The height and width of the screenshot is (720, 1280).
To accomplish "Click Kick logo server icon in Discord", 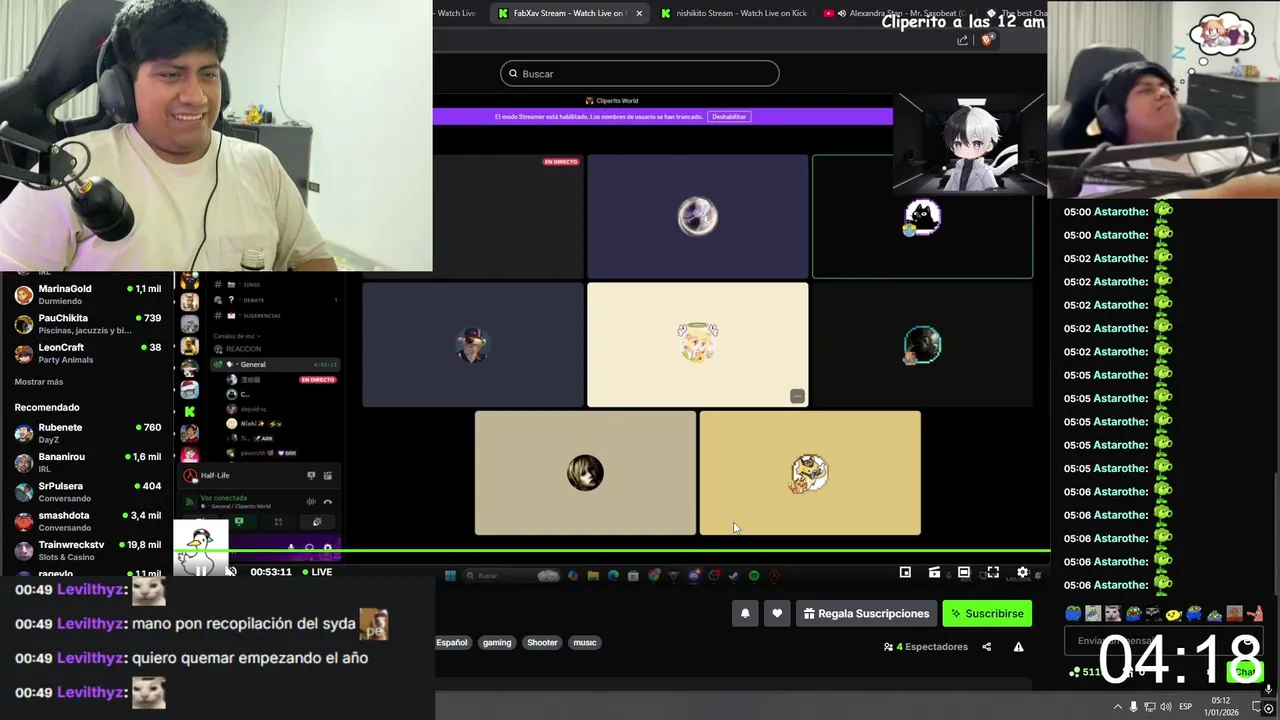I will [189, 411].
